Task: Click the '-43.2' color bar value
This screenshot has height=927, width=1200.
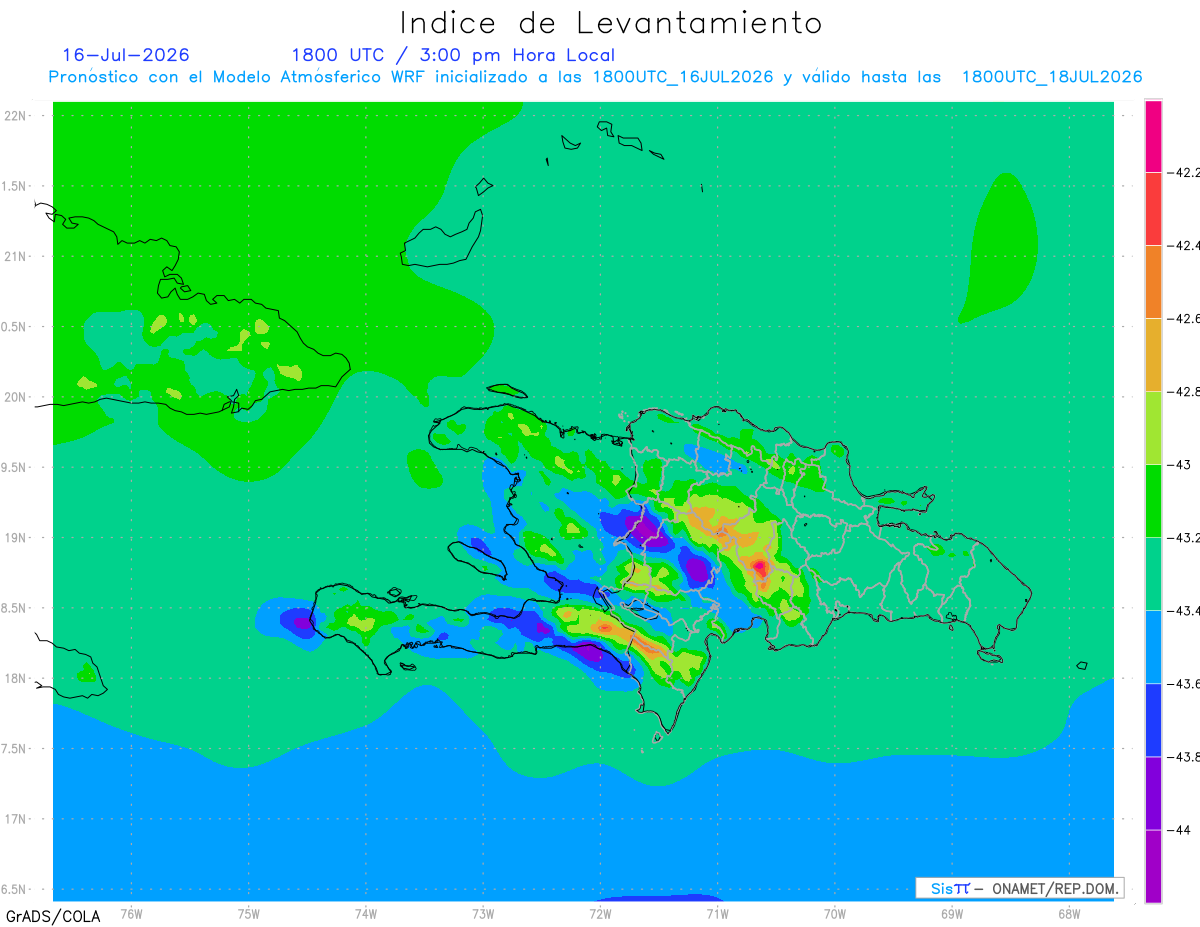Action: tap(1184, 538)
